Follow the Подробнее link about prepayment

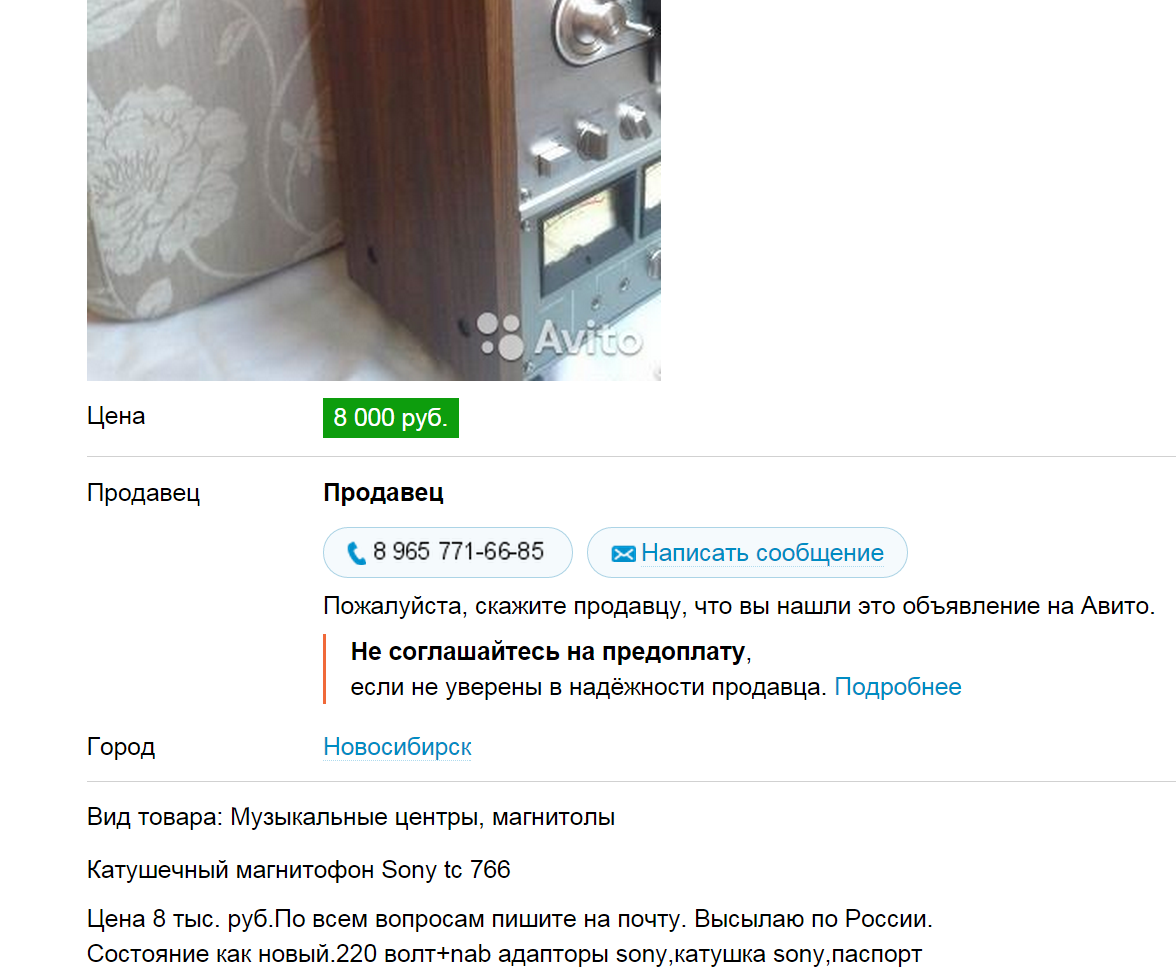(898, 687)
